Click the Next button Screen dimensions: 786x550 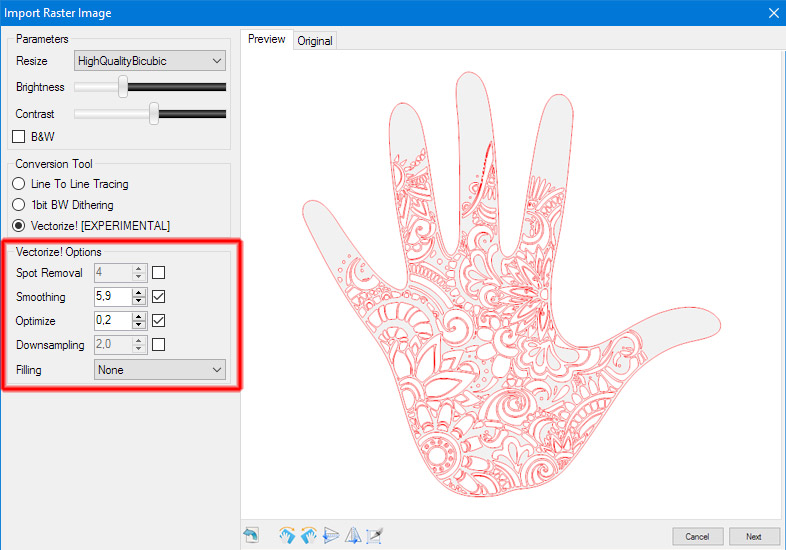[754, 536]
